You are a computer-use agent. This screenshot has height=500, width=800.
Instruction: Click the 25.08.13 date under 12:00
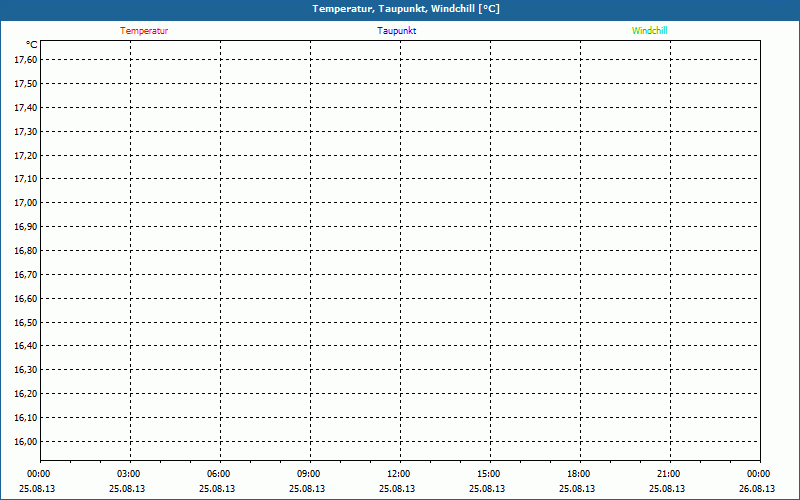tap(397, 489)
